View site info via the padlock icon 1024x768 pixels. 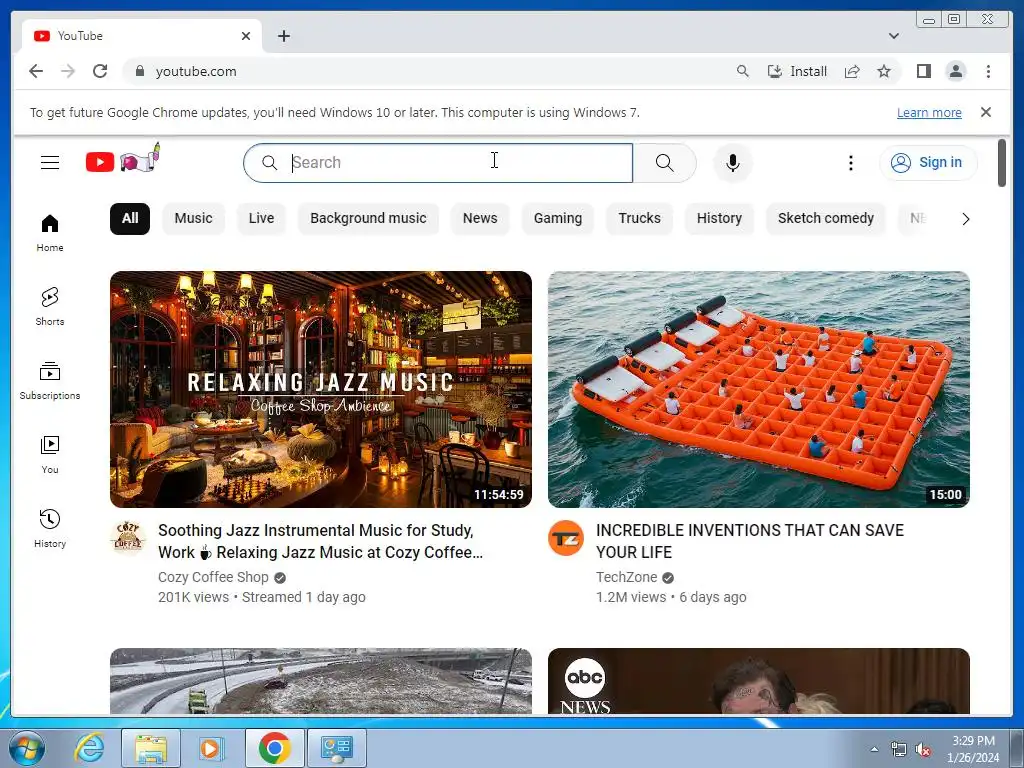click(139, 71)
